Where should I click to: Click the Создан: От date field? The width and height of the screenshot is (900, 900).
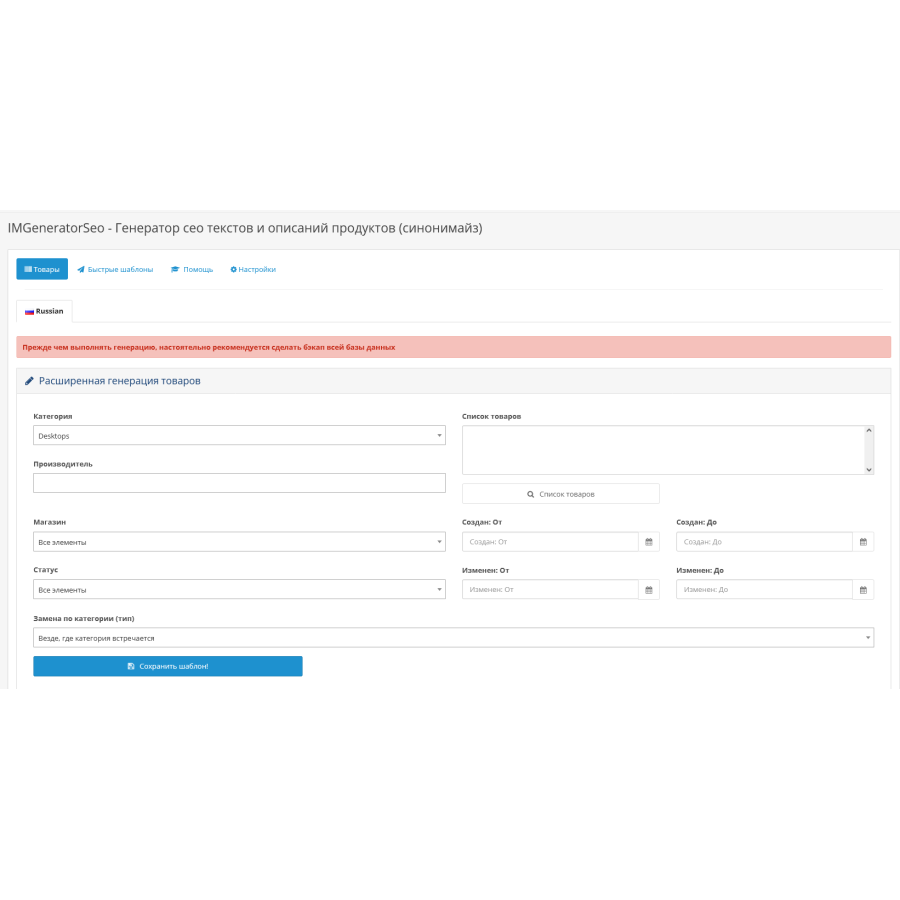550,542
